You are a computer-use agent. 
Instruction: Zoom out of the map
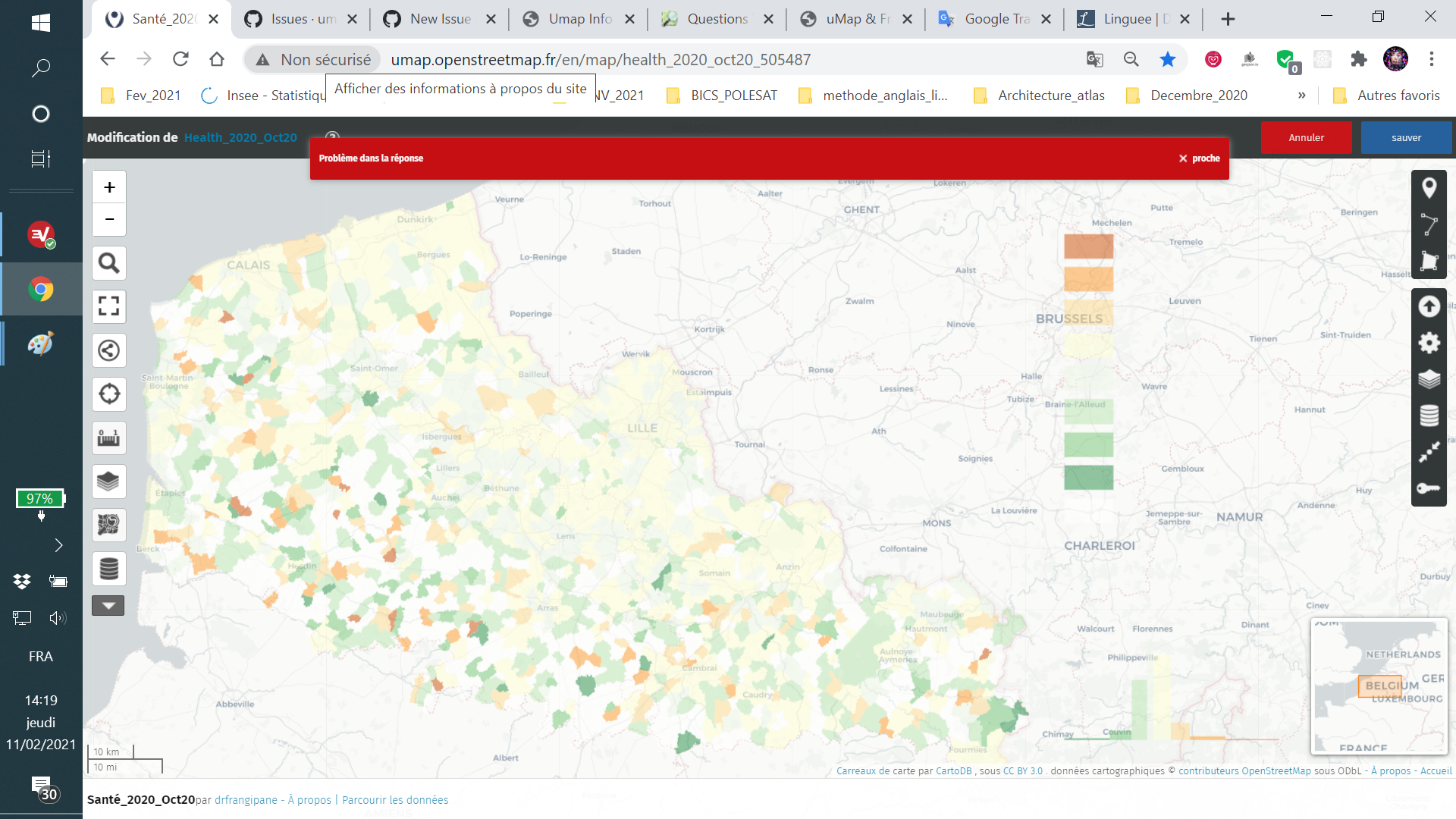pyautogui.click(x=109, y=219)
